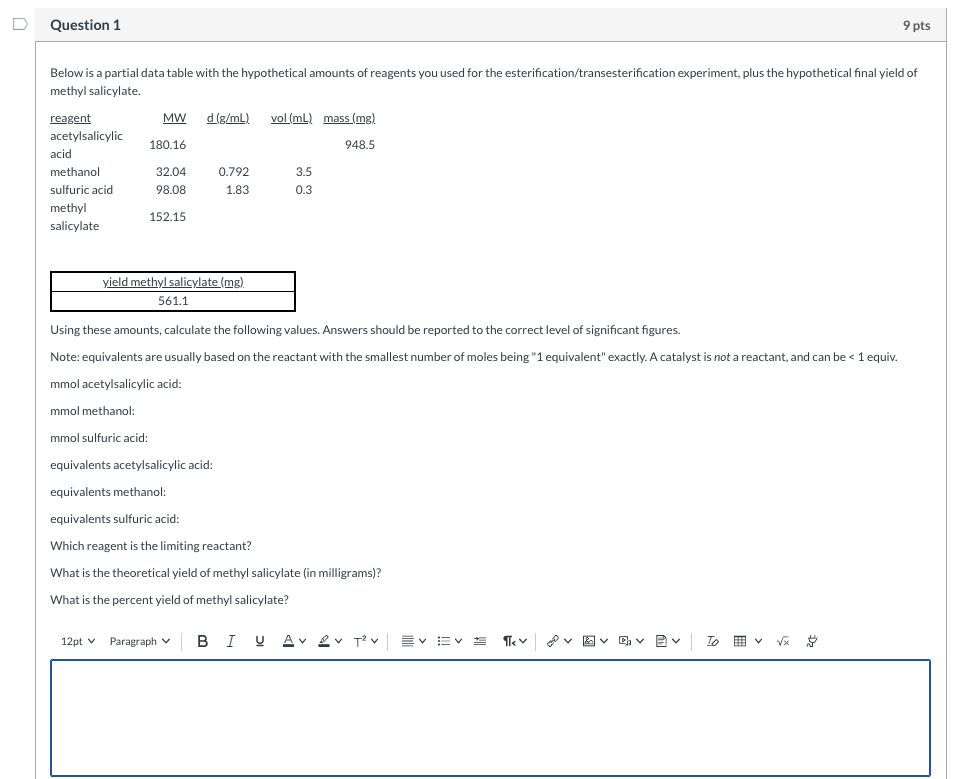Insert a bulleted list

[444, 641]
